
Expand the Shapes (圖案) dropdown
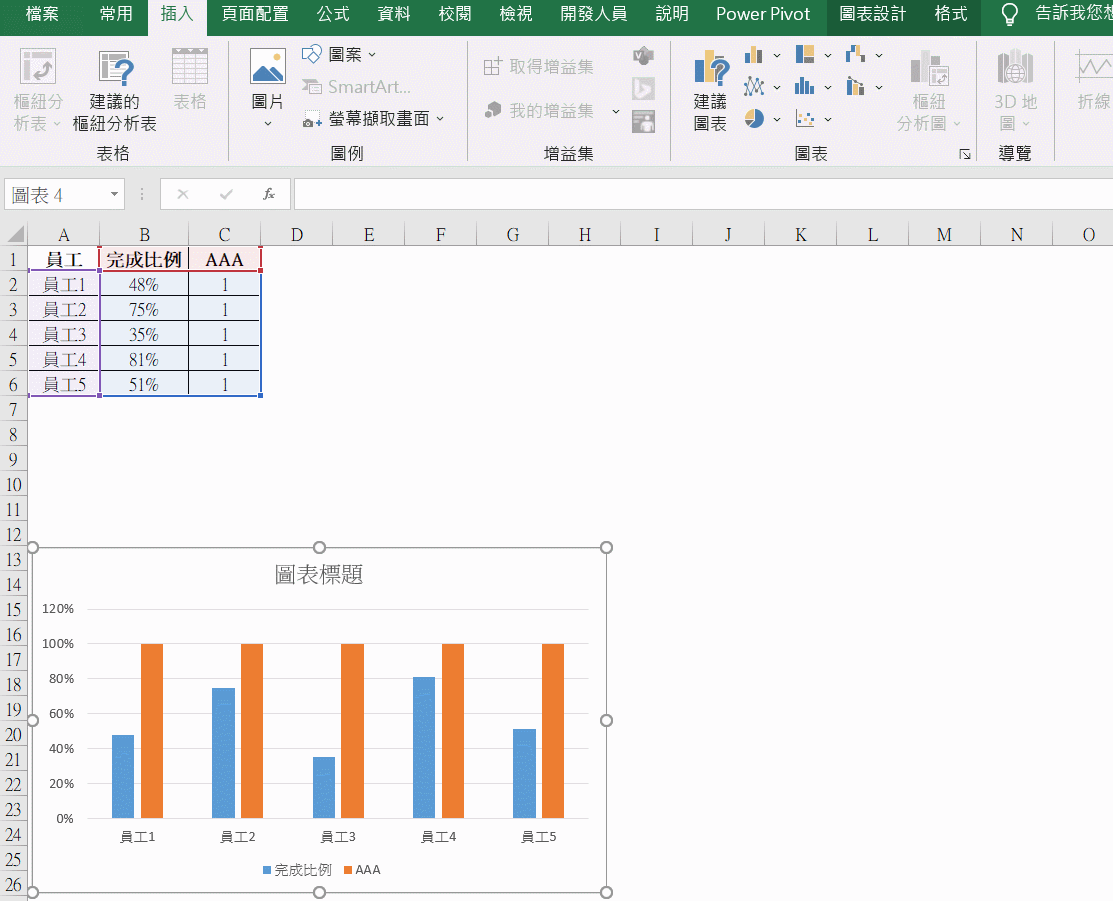point(340,55)
